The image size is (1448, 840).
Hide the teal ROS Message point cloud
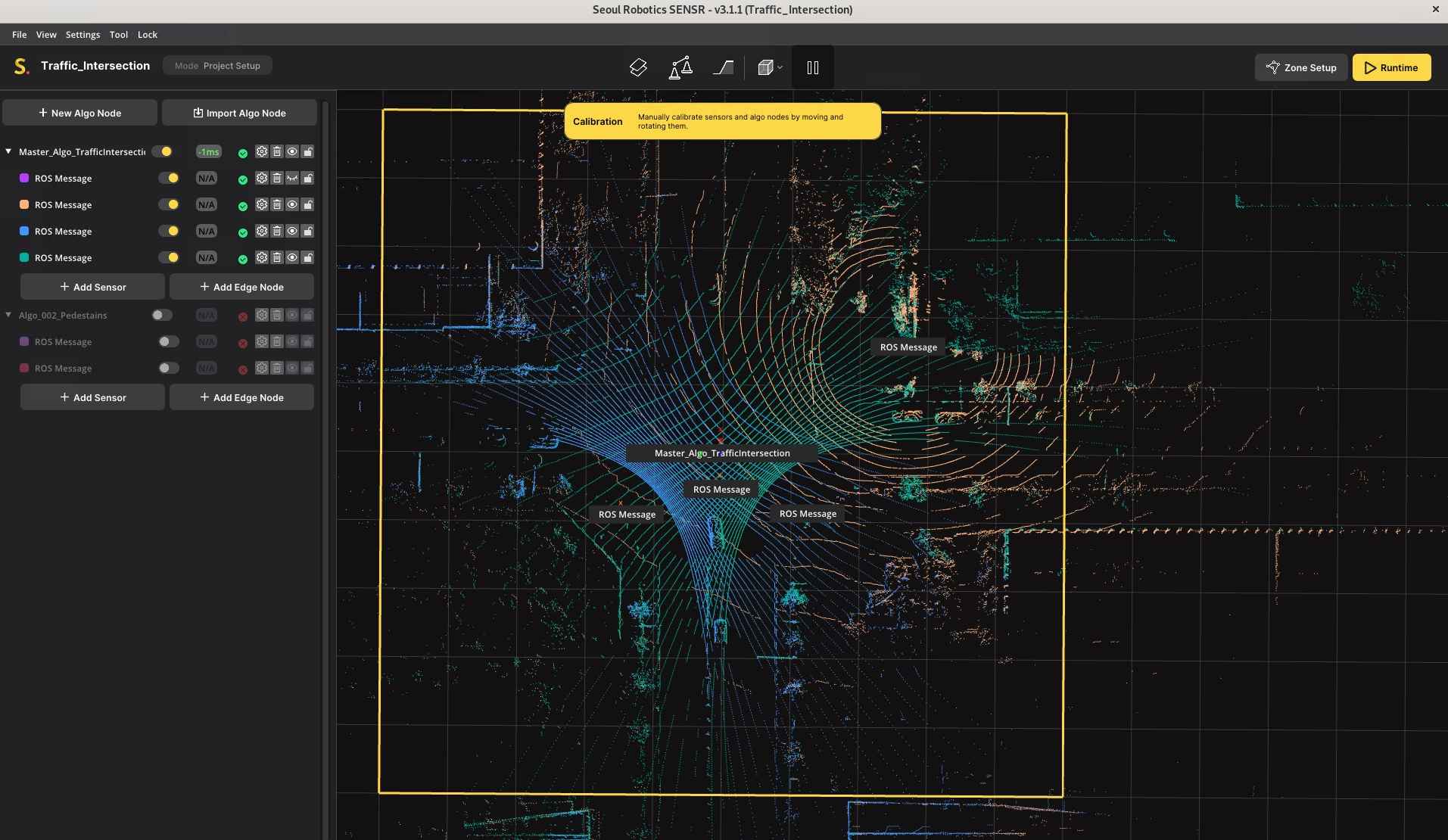tap(292, 257)
